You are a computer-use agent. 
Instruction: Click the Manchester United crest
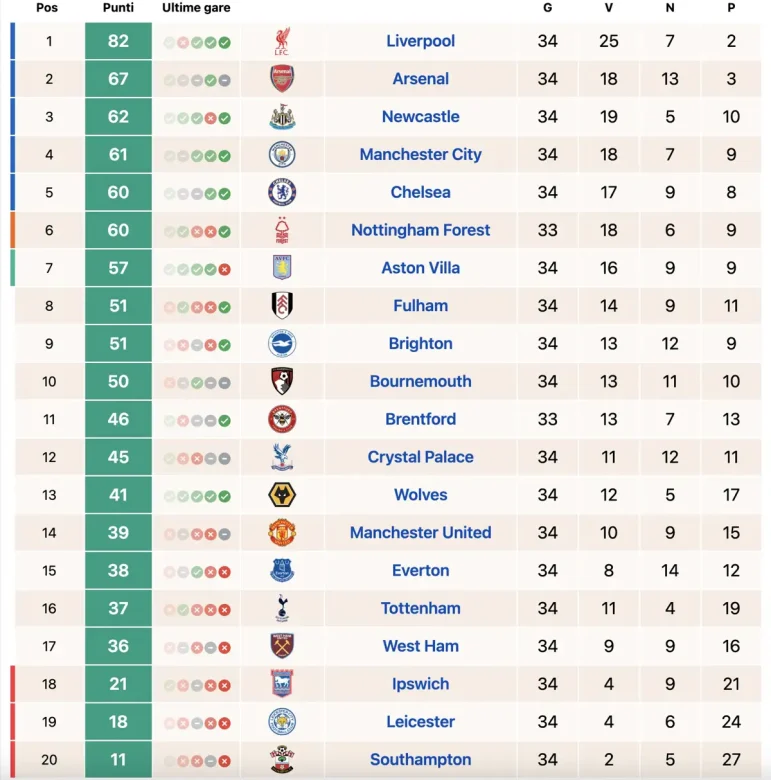[282, 533]
